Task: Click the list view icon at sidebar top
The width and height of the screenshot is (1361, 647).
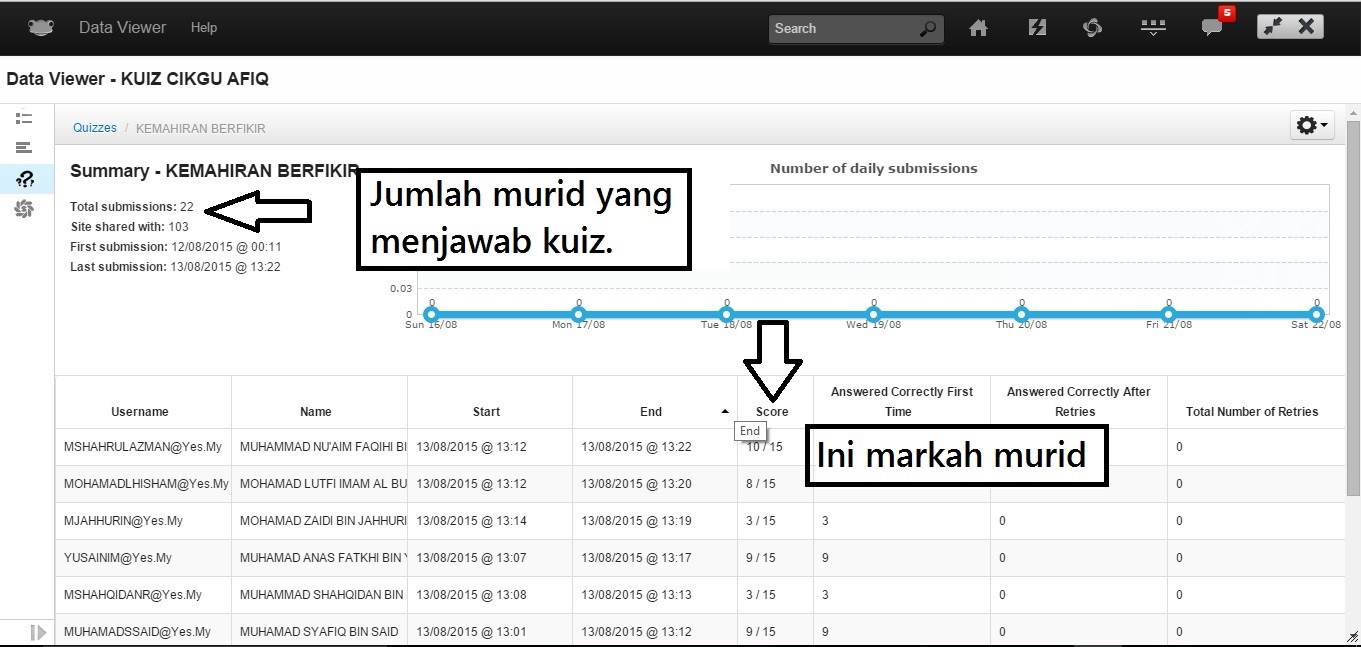Action: 24,118
